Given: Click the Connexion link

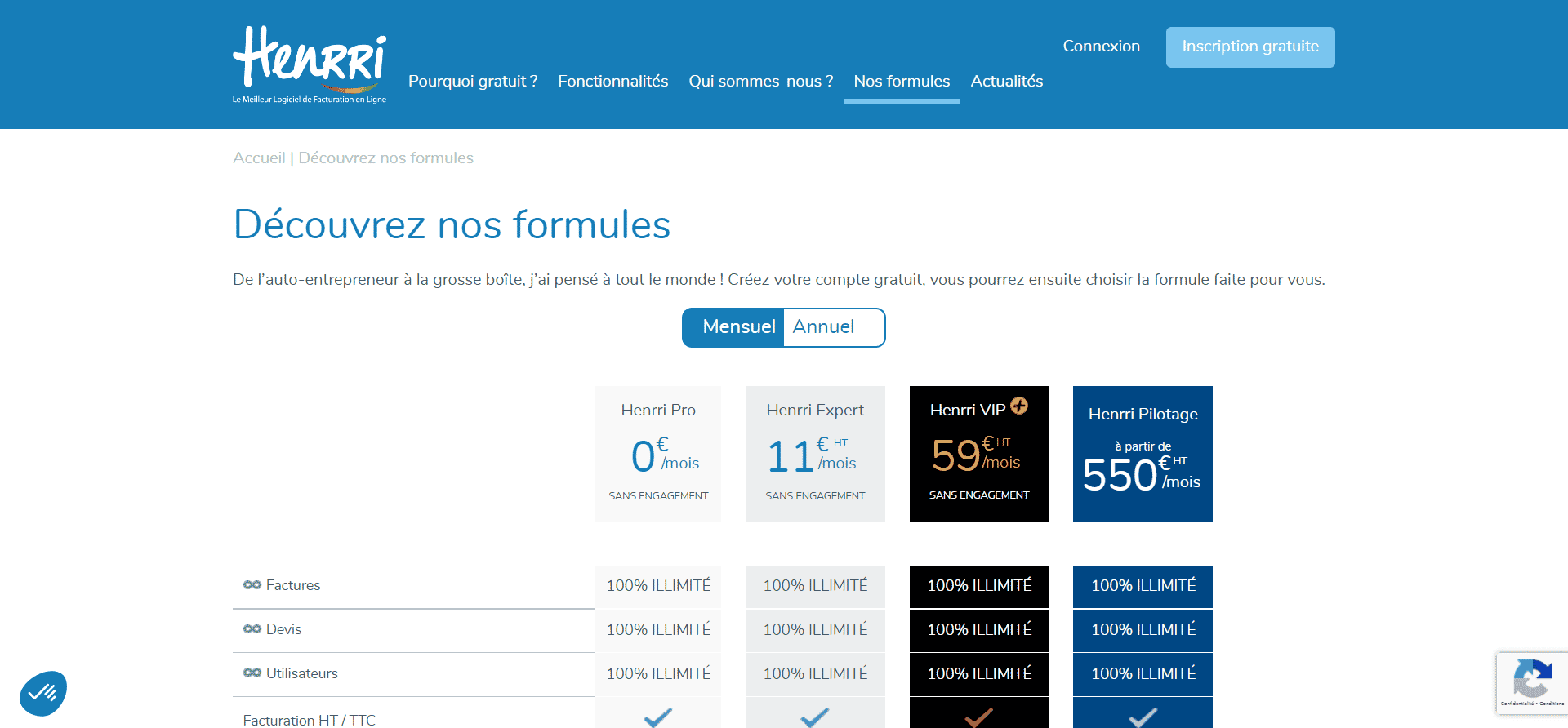Looking at the screenshot, I should (x=1101, y=47).
